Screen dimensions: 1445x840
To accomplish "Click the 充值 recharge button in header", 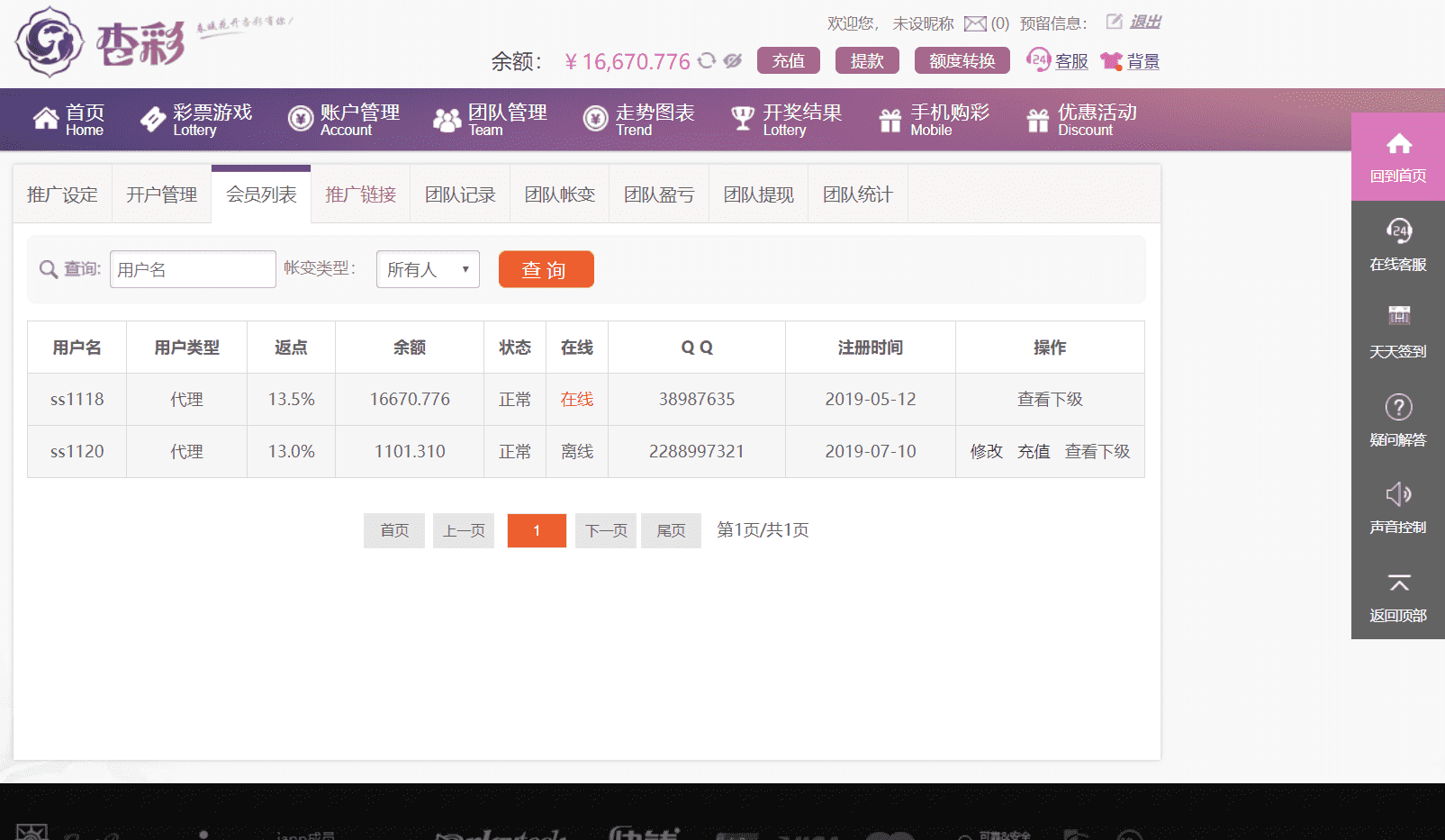I will tap(789, 60).
